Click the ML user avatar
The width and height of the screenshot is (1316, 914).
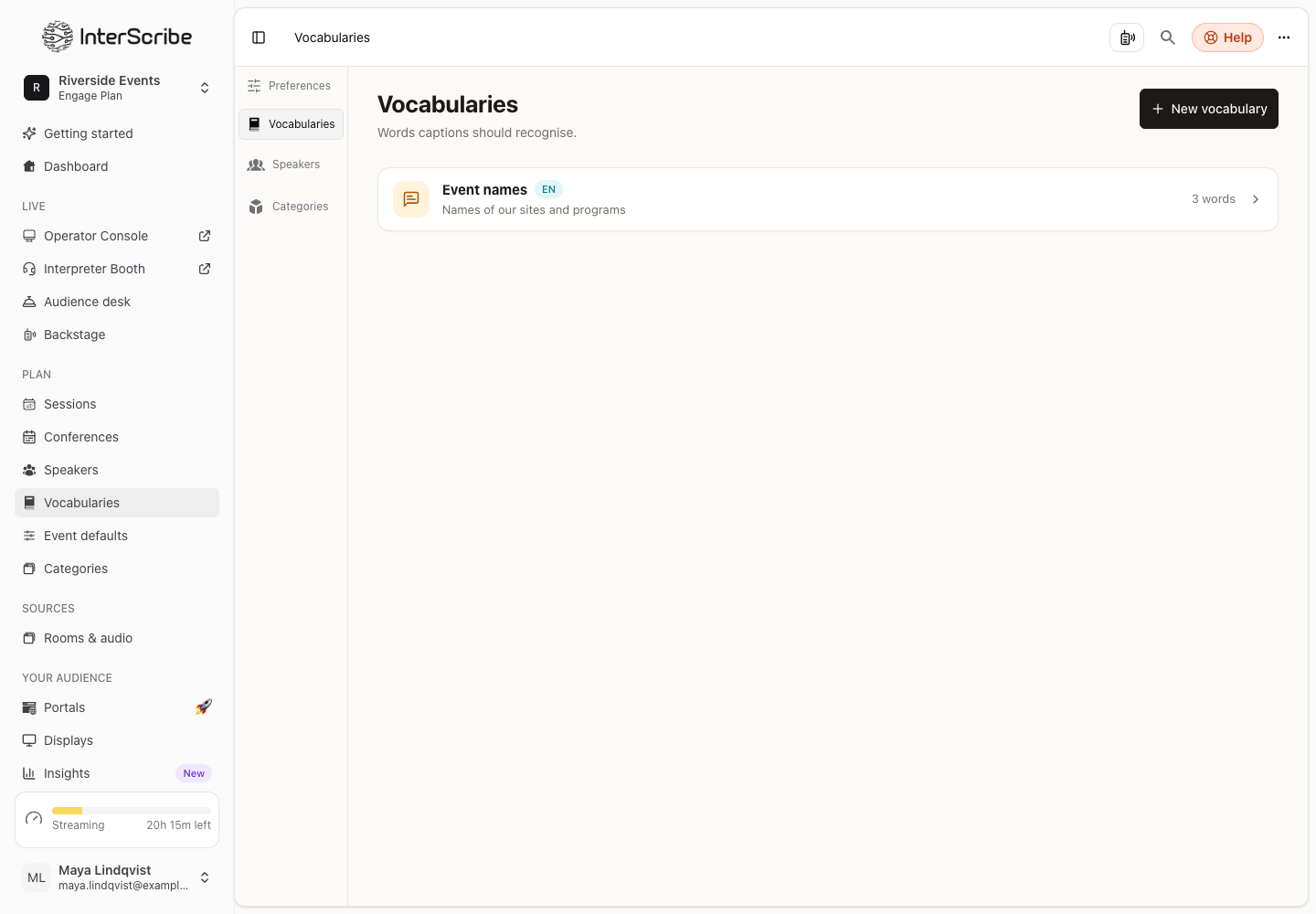click(37, 877)
